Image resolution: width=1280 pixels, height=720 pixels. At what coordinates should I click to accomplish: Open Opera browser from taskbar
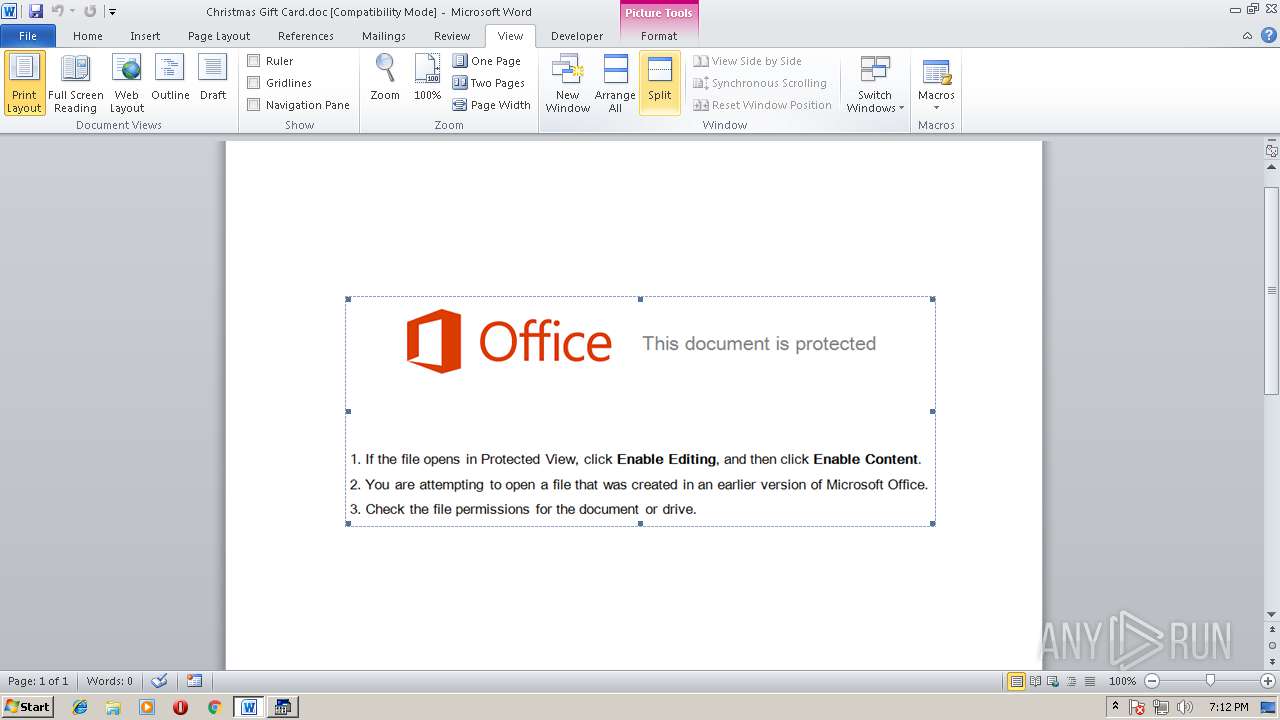(x=180, y=707)
